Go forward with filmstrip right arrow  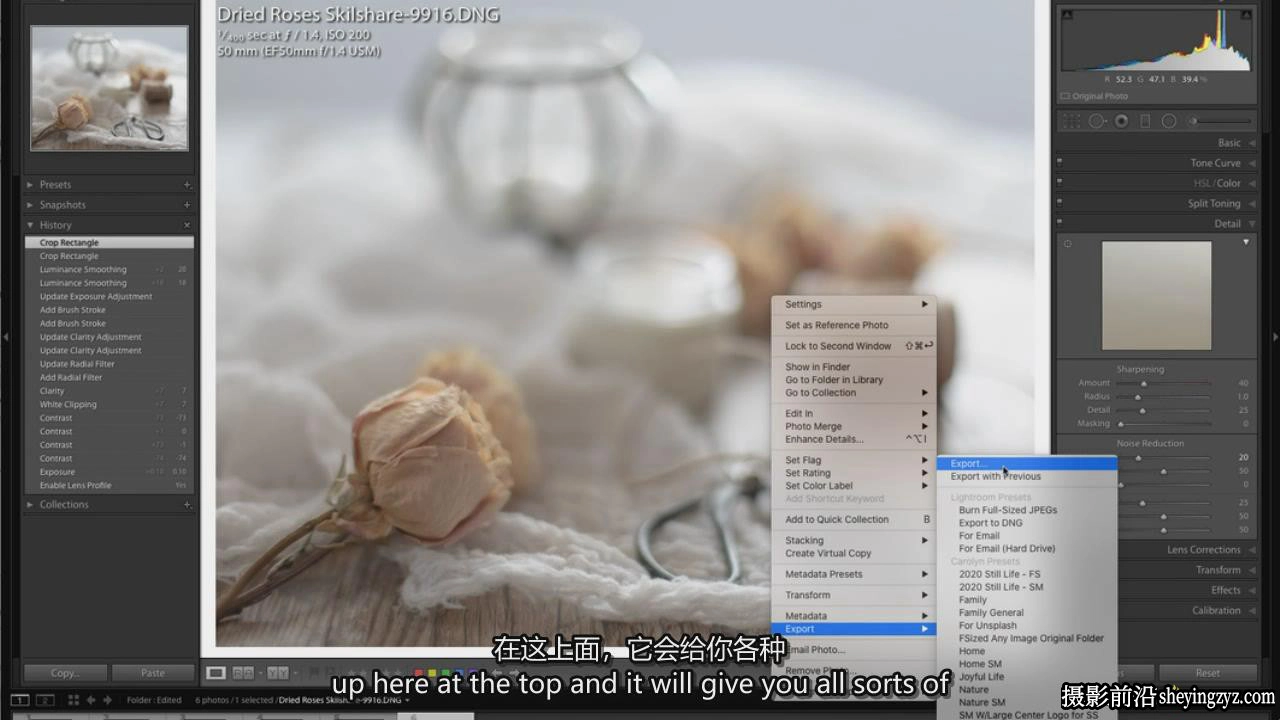(x=107, y=700)
